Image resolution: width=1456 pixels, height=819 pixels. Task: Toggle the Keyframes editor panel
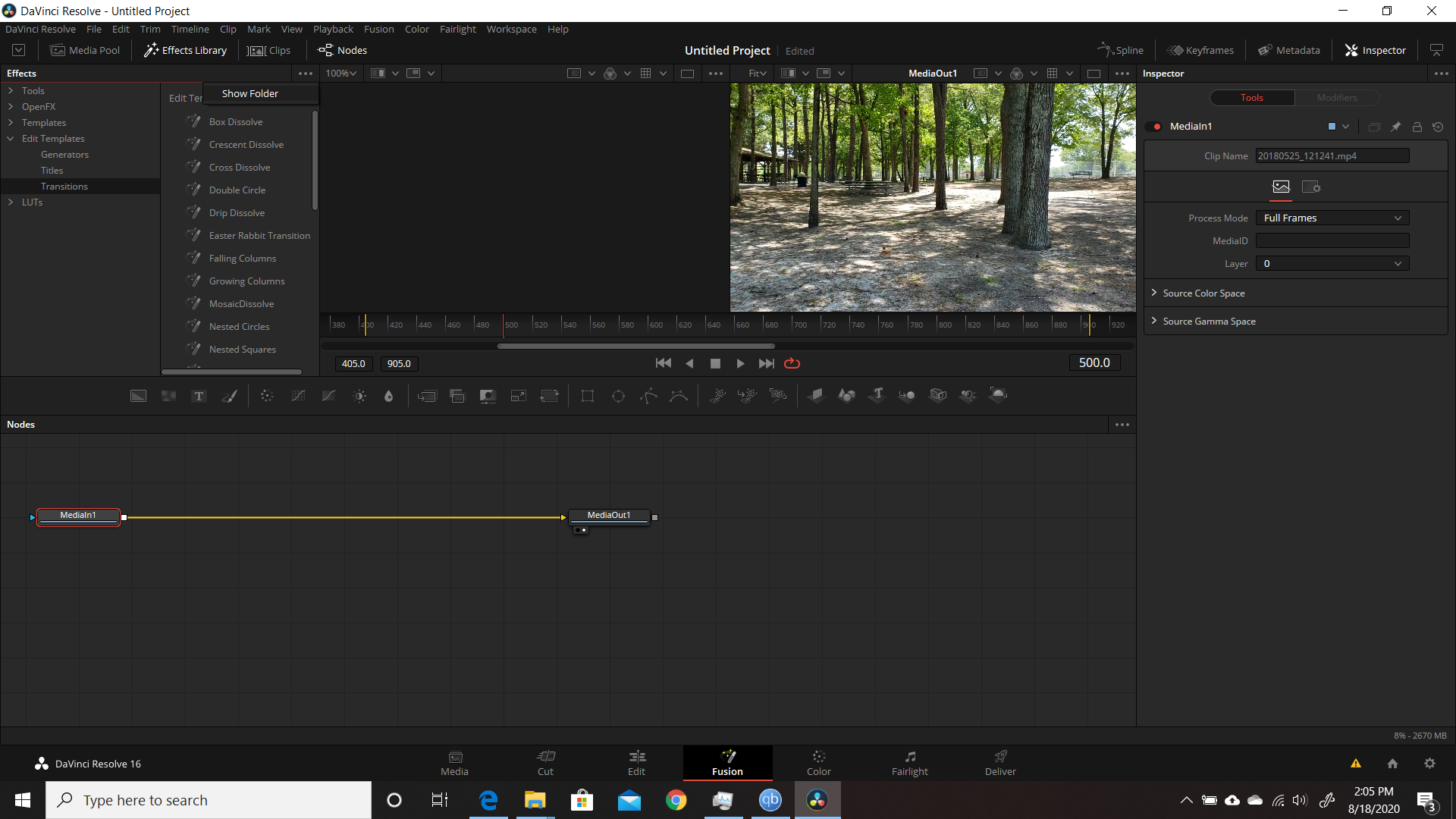pyautogui.click(x=1200, y=50)
